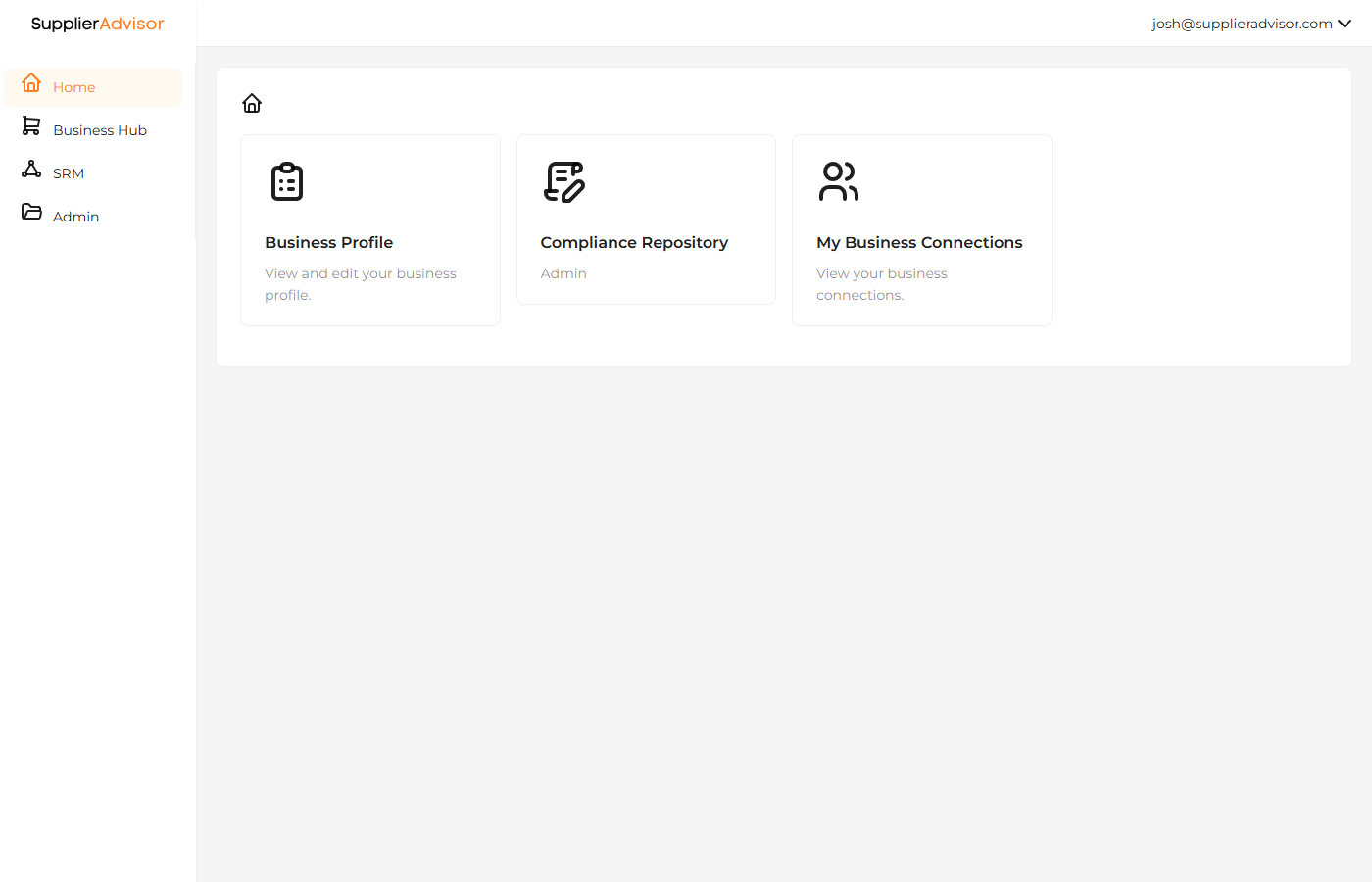
Task: Click the home breadcrumb icon
Action: (252, 104)
